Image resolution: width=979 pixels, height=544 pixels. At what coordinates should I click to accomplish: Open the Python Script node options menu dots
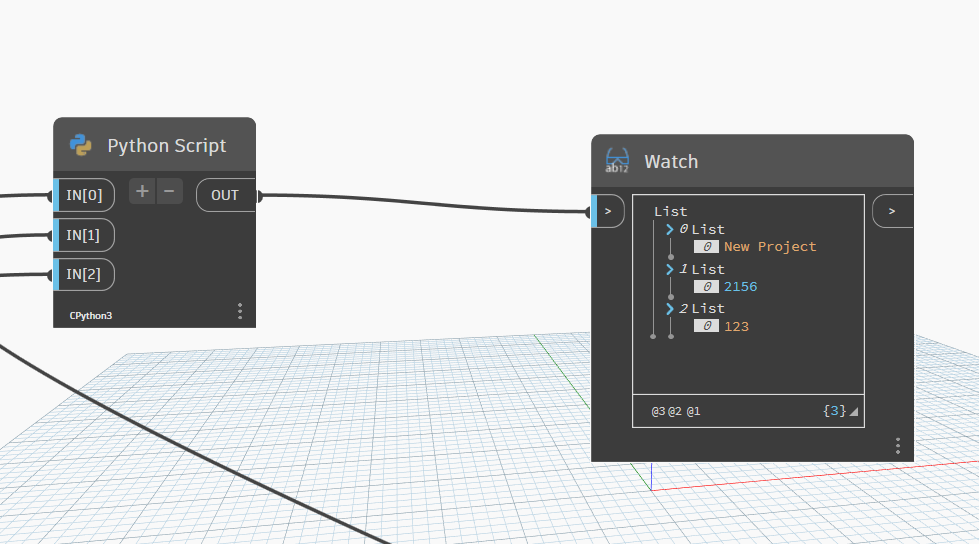point(240,311)
